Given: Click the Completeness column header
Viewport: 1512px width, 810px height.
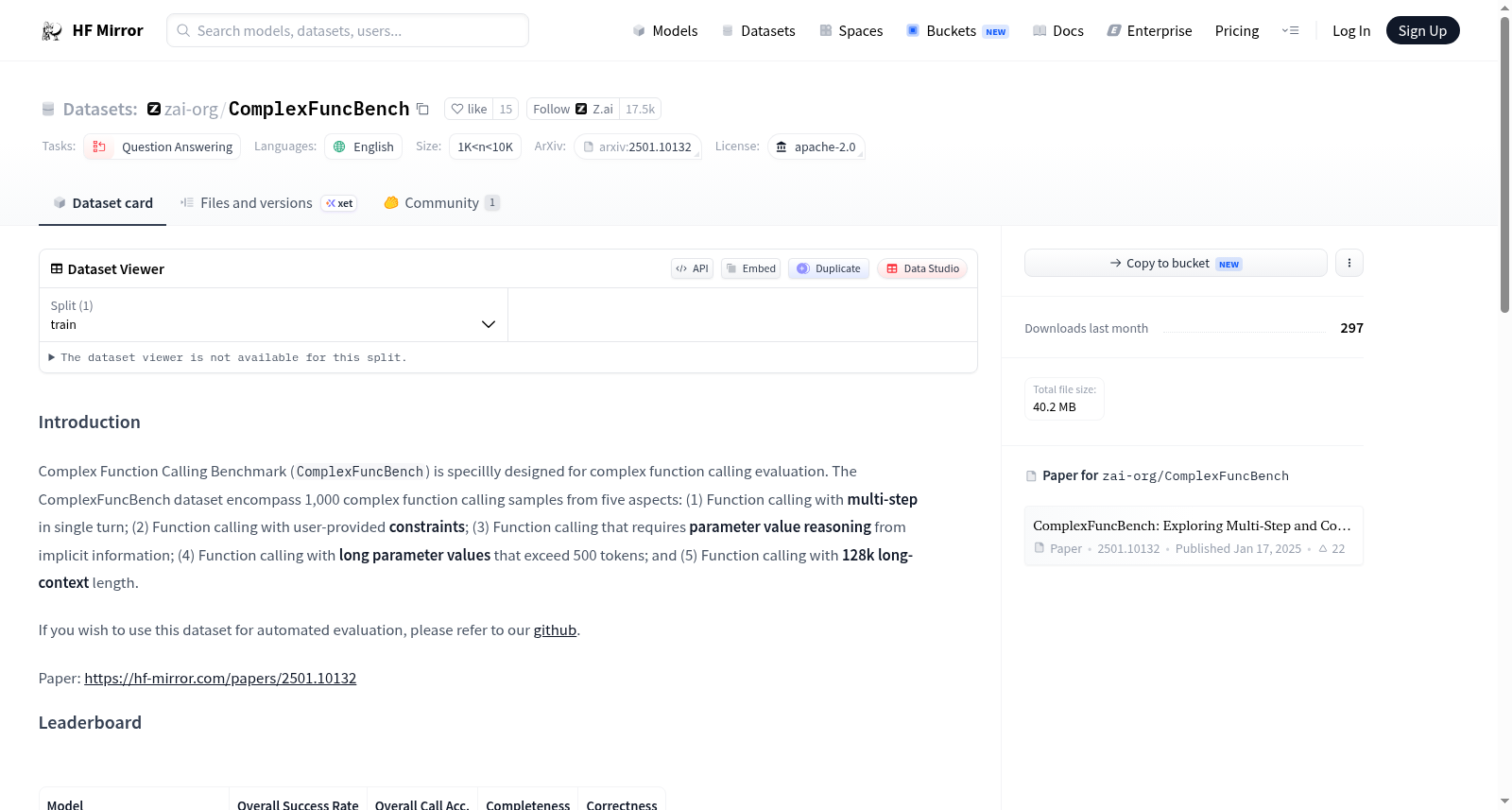Looking at the screenshot, I should click(x=528, y=805).
